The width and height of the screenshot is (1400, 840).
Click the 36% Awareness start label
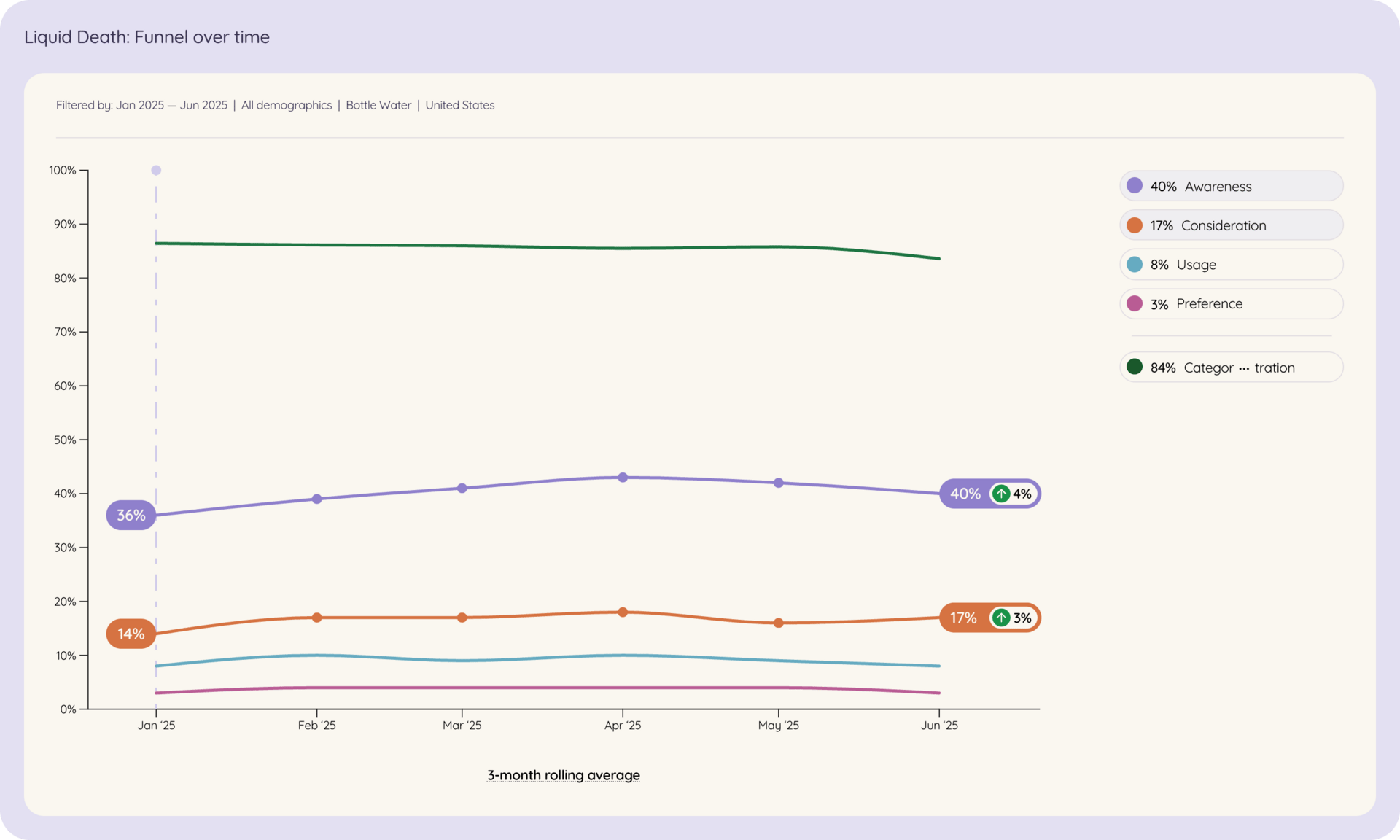(131, 515)
